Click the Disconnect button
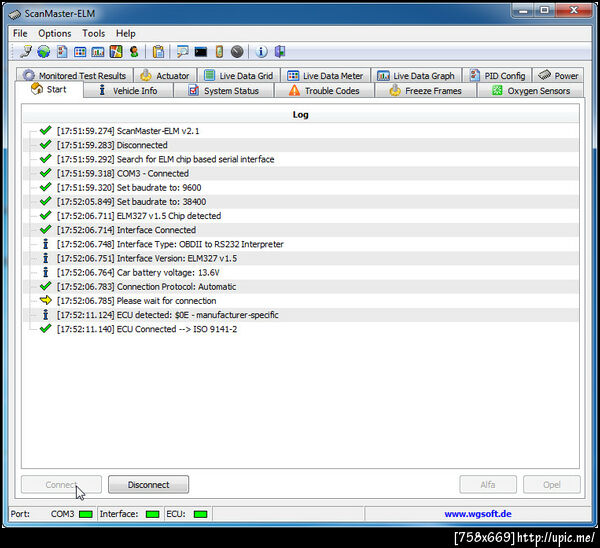This screenshot has height=548, width=600. click(x=148, y=484)
